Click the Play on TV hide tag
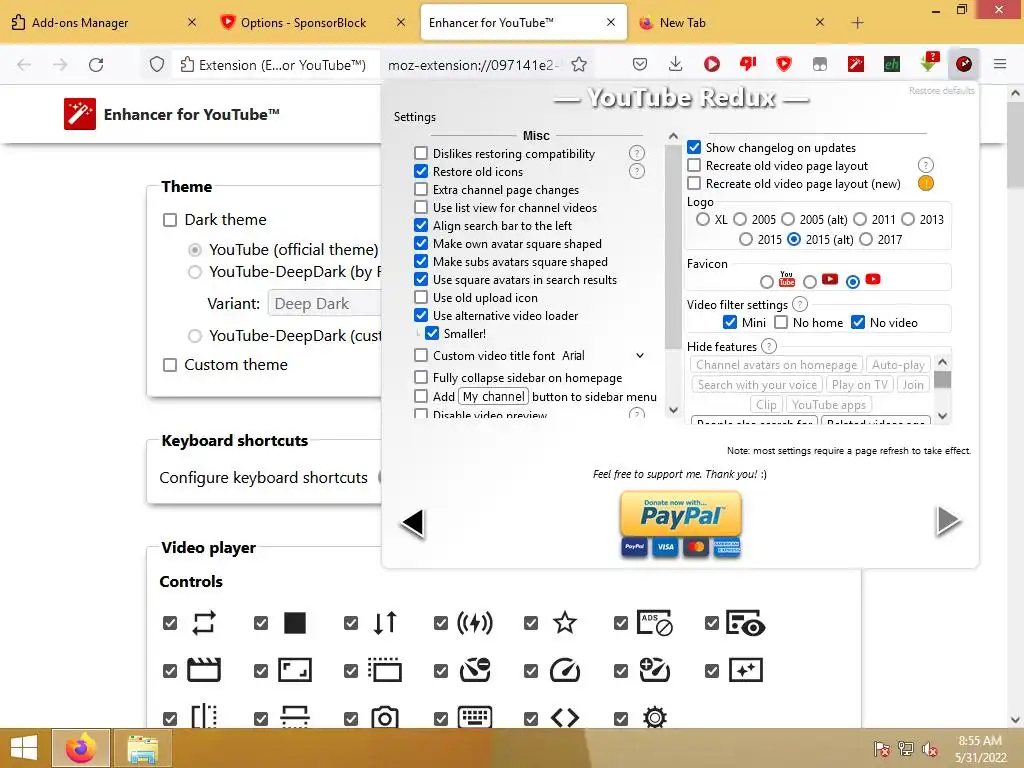1024x768 pixels. coord(859,385)
